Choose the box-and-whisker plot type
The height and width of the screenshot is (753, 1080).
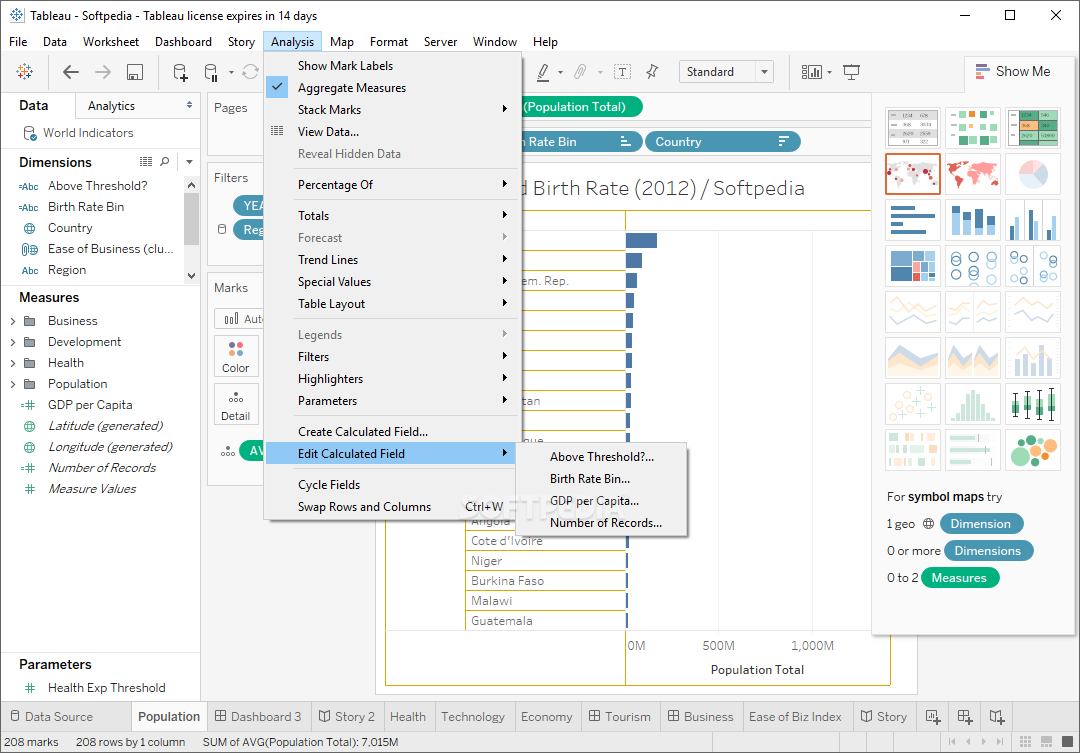pos(1032,404)
